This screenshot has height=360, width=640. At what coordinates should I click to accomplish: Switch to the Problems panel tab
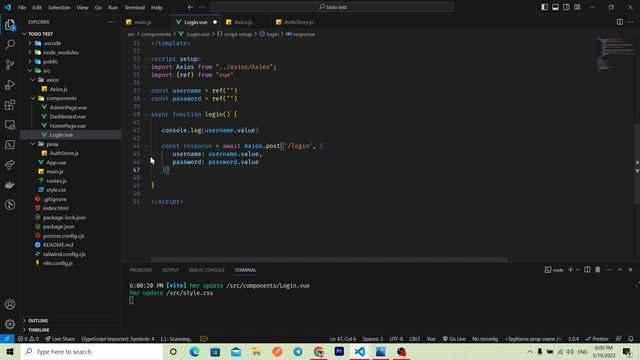pos(141,270)
